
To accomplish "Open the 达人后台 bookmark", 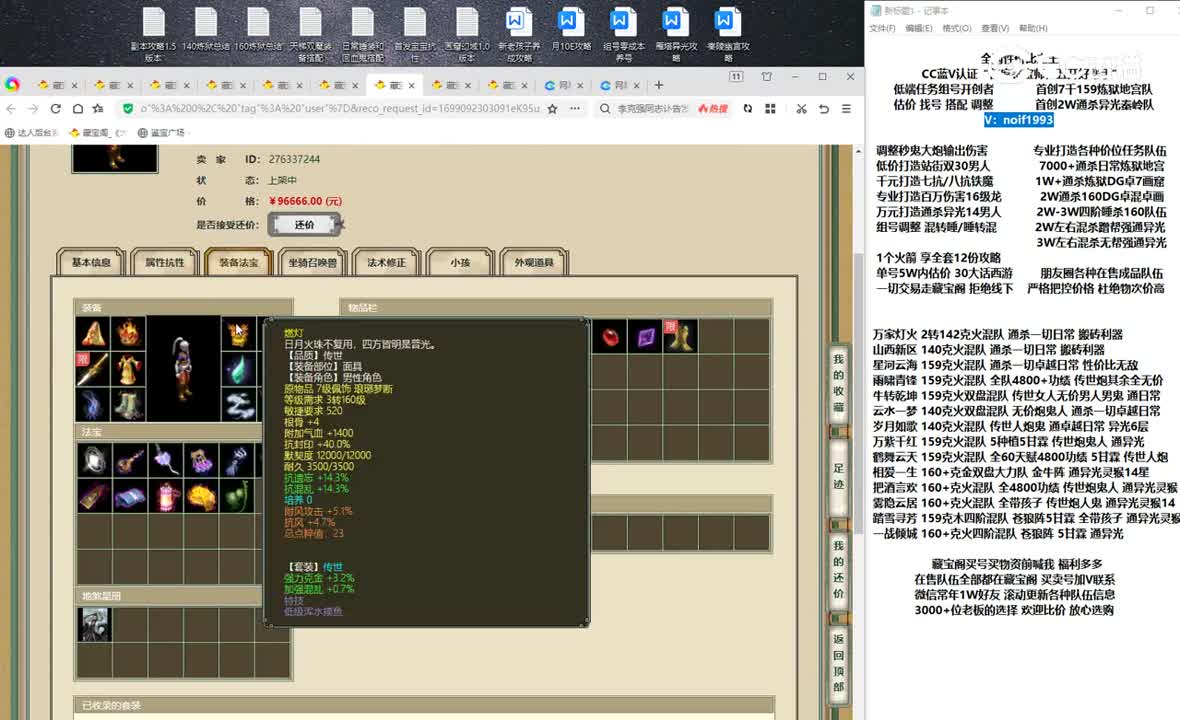I will (x=32, y=132).
